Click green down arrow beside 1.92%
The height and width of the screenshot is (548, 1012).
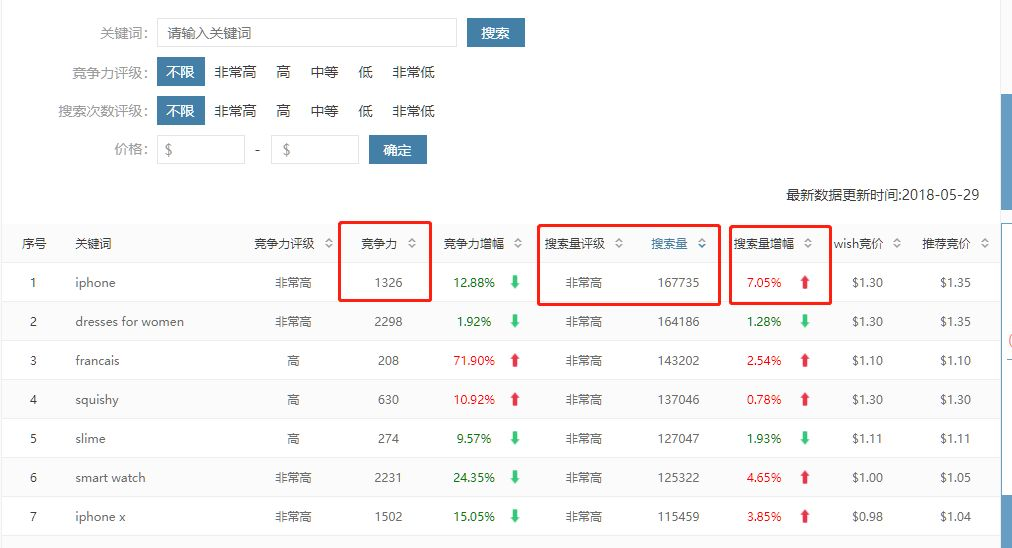click(515, 321)
